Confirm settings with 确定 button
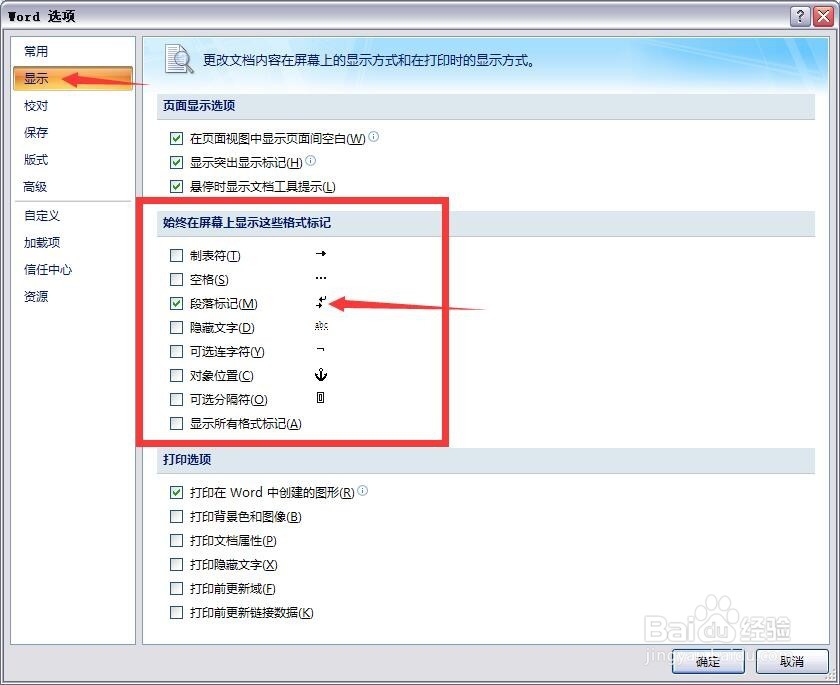Image resolution: width=840 pixels, height=685 pixels. pyautogui.click(x=708, y=661)
